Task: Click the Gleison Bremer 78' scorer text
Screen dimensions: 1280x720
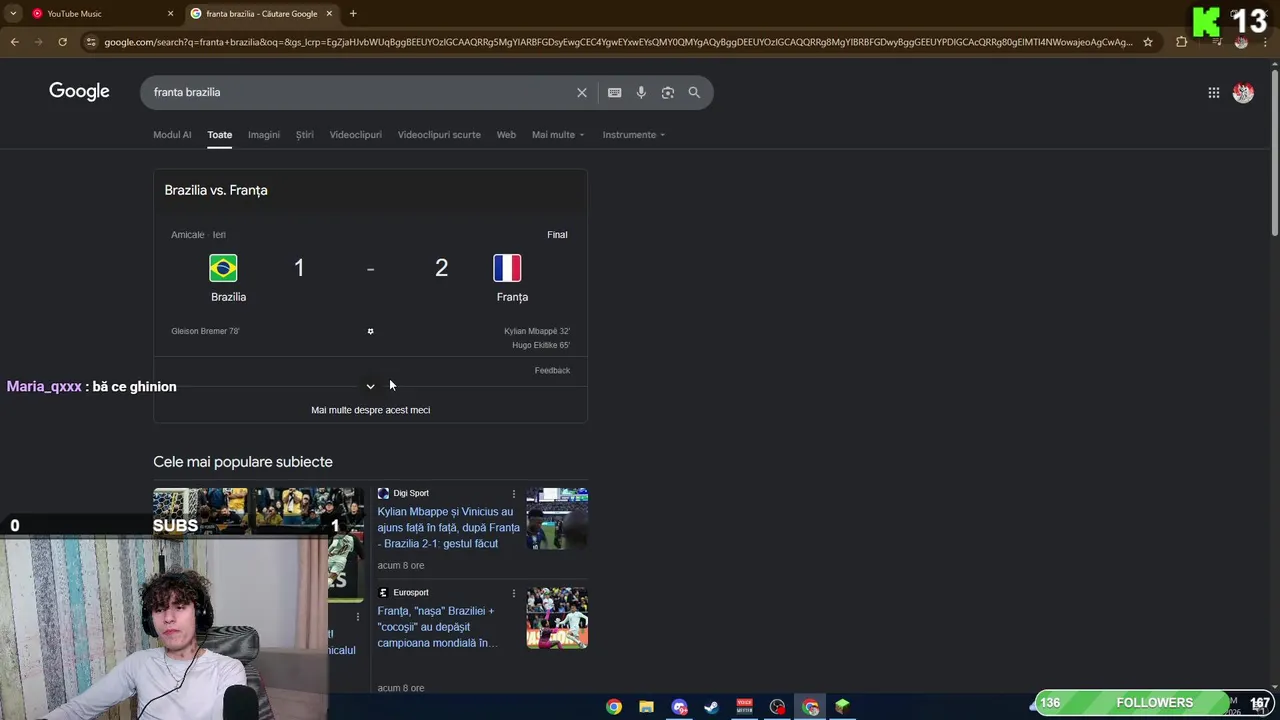Action: 205,331
